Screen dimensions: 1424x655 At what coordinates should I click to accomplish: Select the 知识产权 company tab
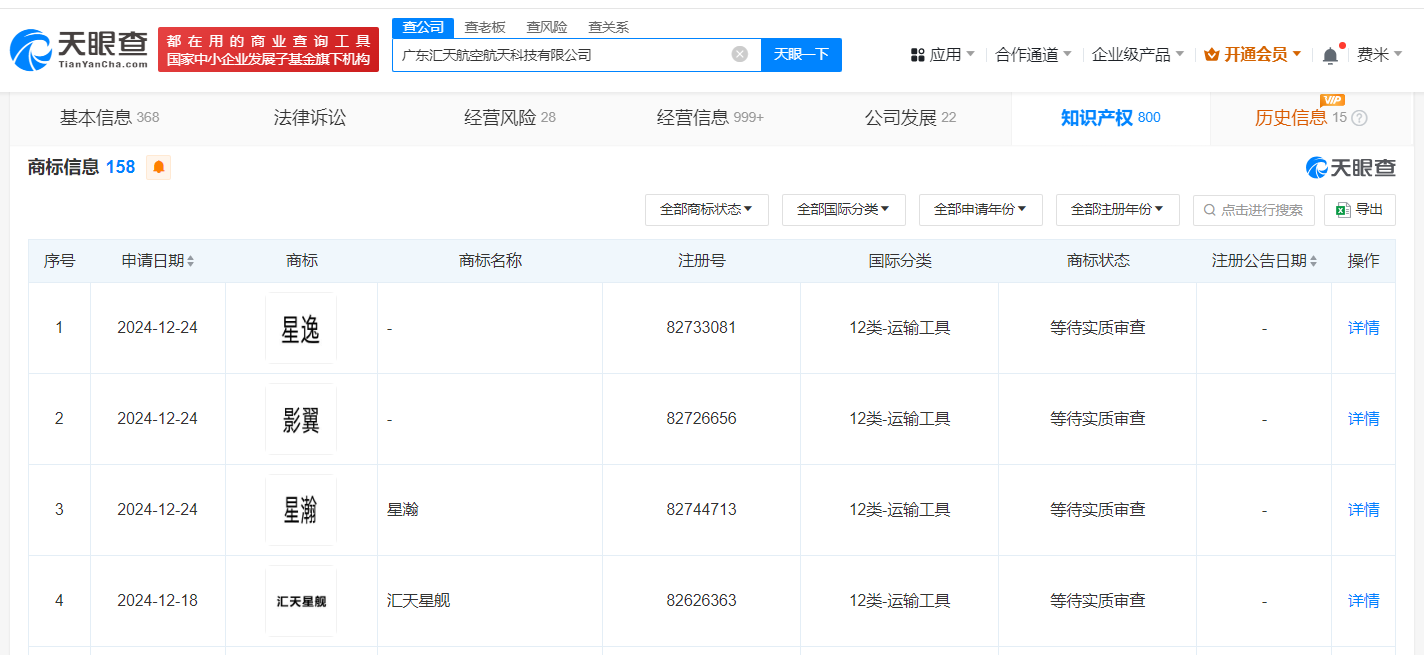(1098, 117)
